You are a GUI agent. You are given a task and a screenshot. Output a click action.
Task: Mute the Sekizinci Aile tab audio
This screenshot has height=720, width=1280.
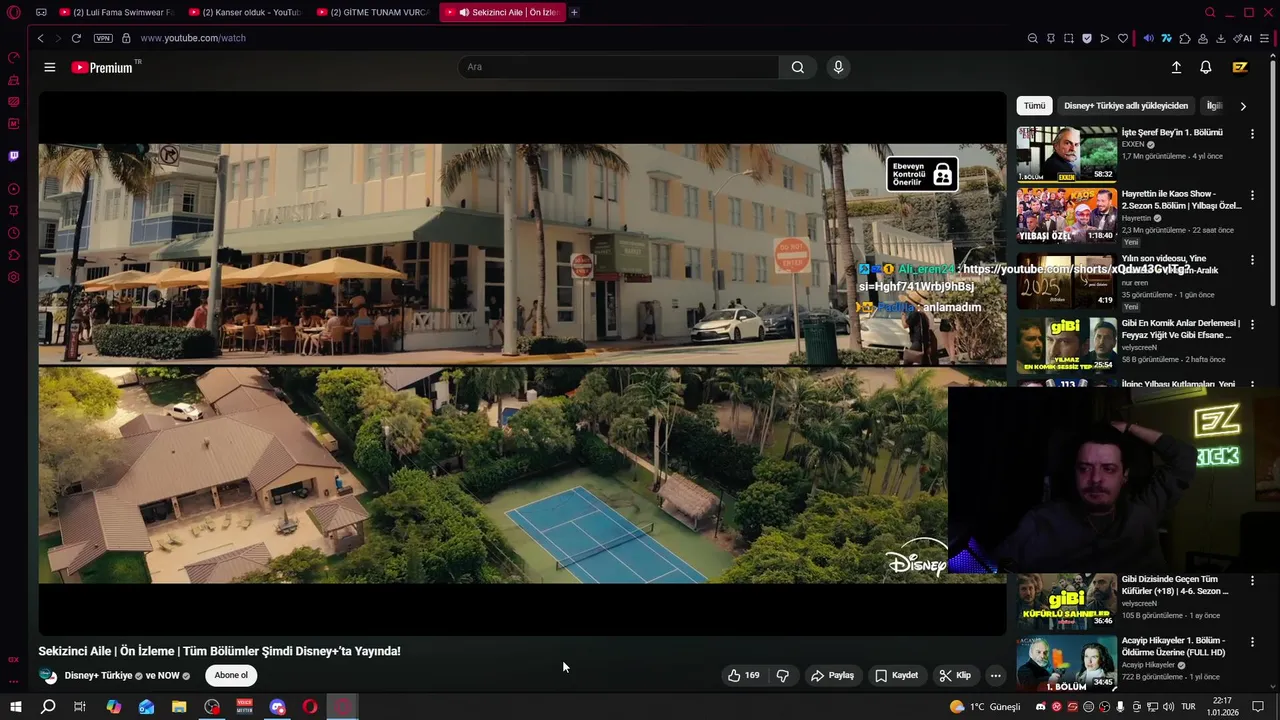[464, 12]
